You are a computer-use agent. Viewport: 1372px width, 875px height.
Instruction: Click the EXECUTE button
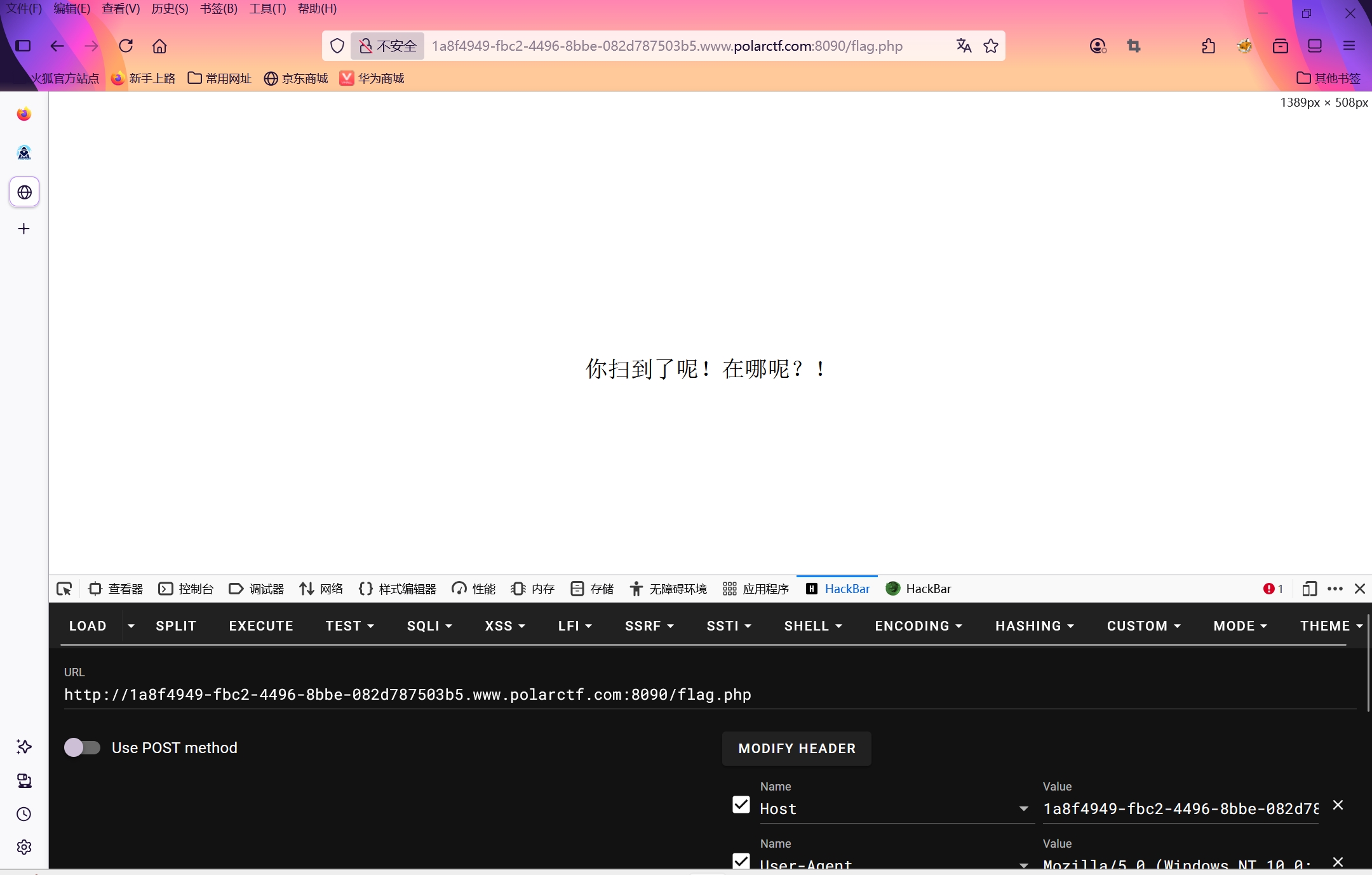(260, 626)
